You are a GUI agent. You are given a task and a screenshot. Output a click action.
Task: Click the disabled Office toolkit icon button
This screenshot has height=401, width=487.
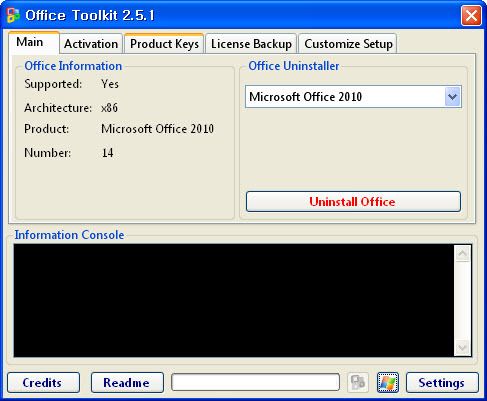358,382
